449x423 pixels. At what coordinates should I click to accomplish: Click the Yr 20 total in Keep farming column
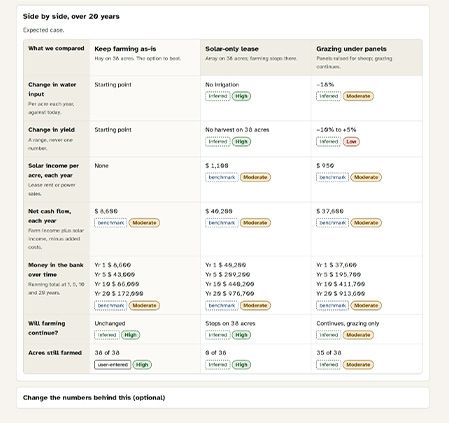119,294
